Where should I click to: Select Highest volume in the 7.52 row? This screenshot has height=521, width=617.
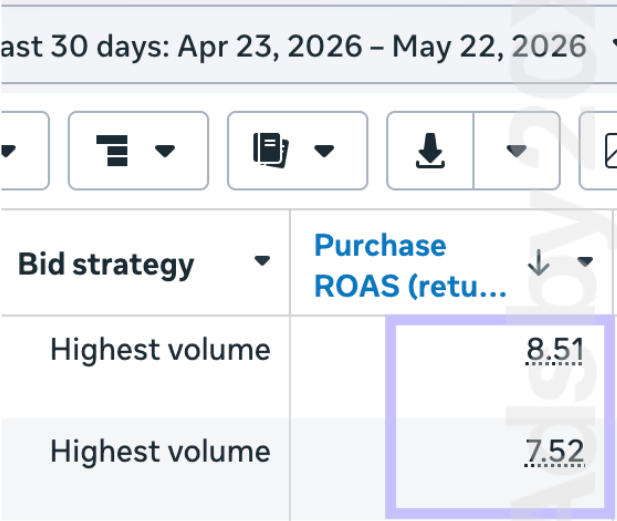pos(161,451)
